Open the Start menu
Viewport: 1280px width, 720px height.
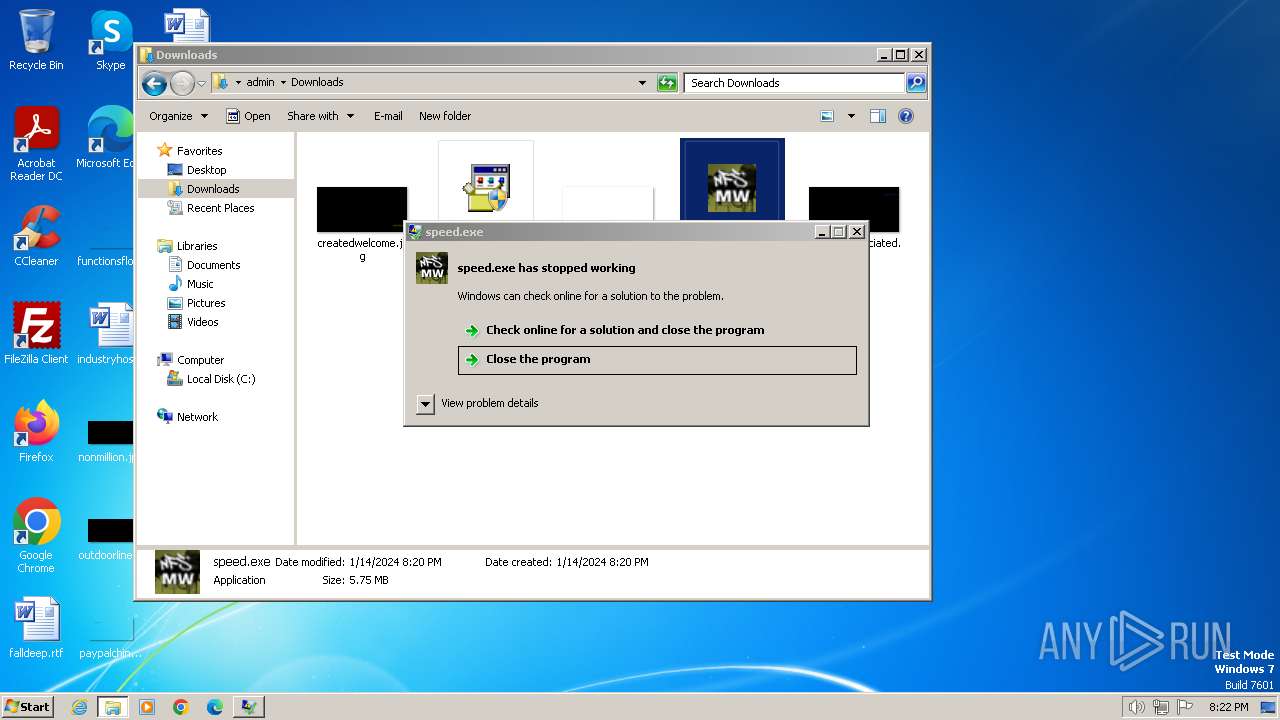click(27, 707)
